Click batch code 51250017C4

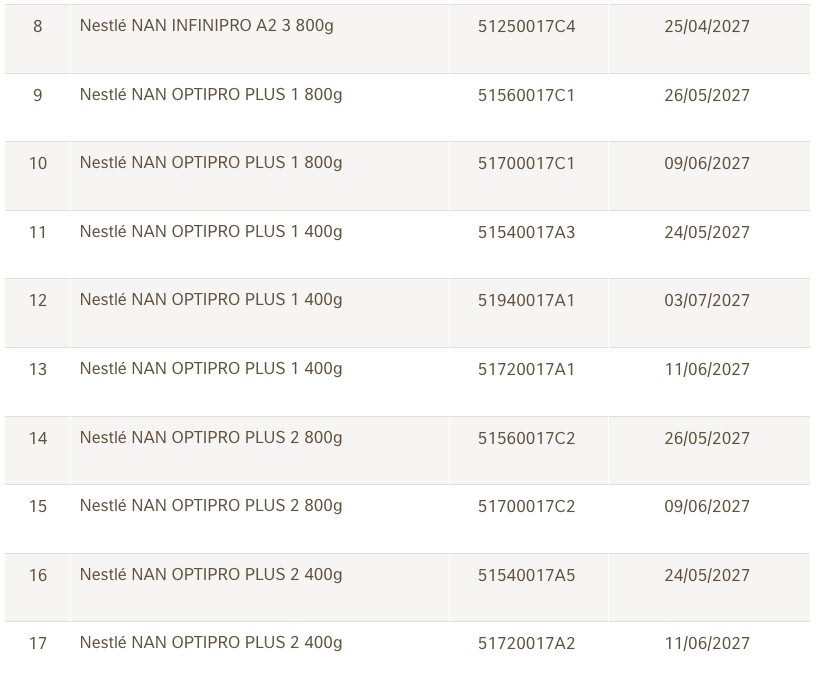tap(526, 26)
